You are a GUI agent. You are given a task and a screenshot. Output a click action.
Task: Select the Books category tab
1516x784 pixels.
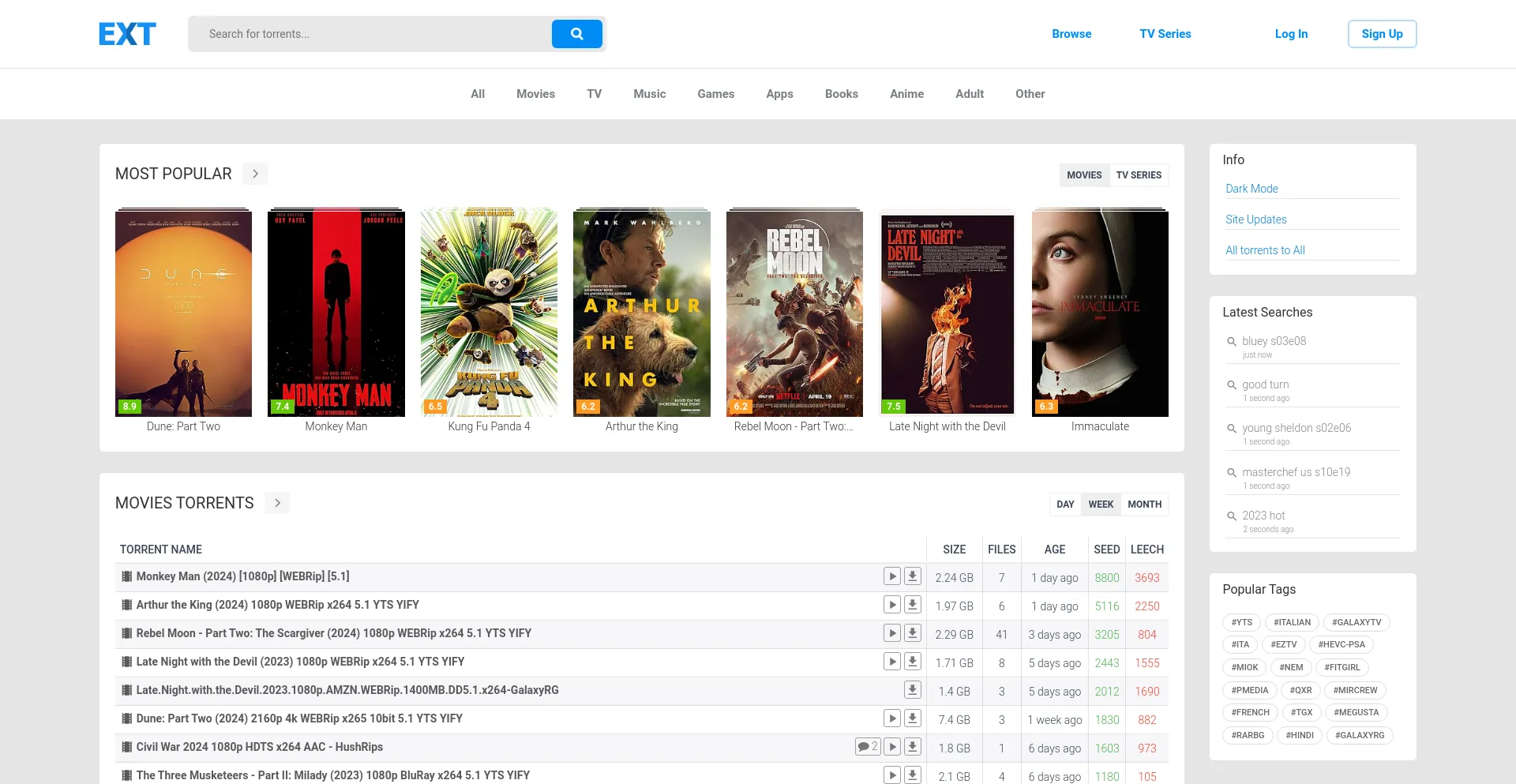[x=841, y=94]
